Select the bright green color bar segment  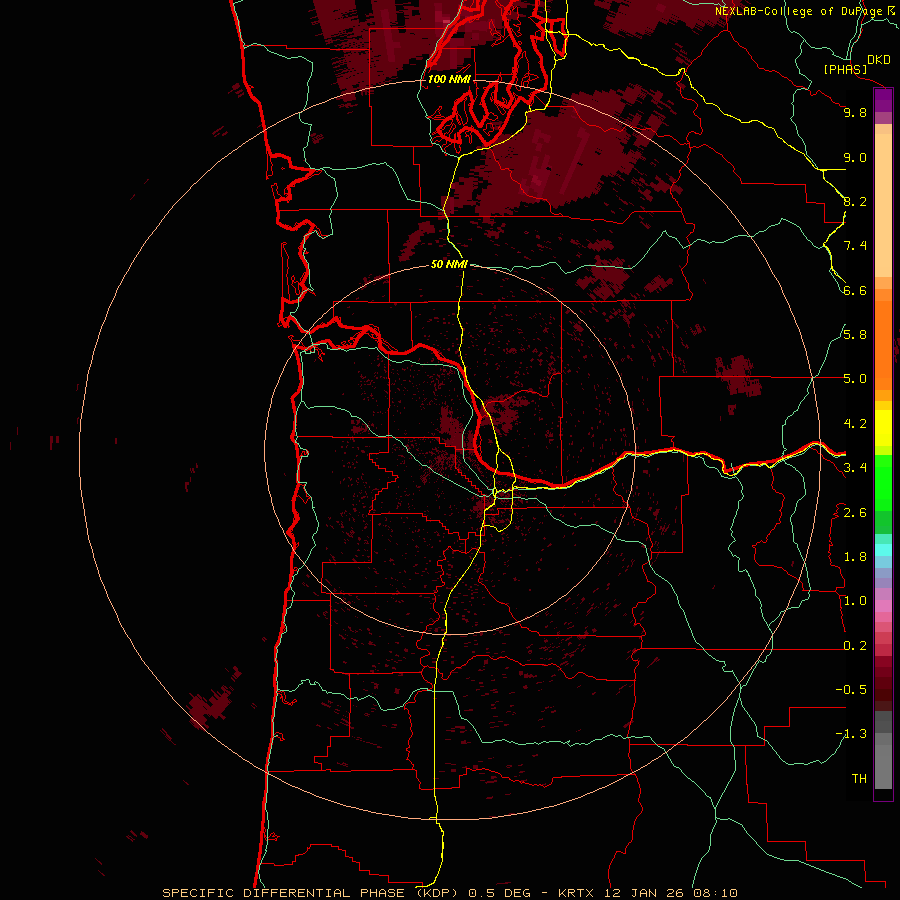pos(883,482)
